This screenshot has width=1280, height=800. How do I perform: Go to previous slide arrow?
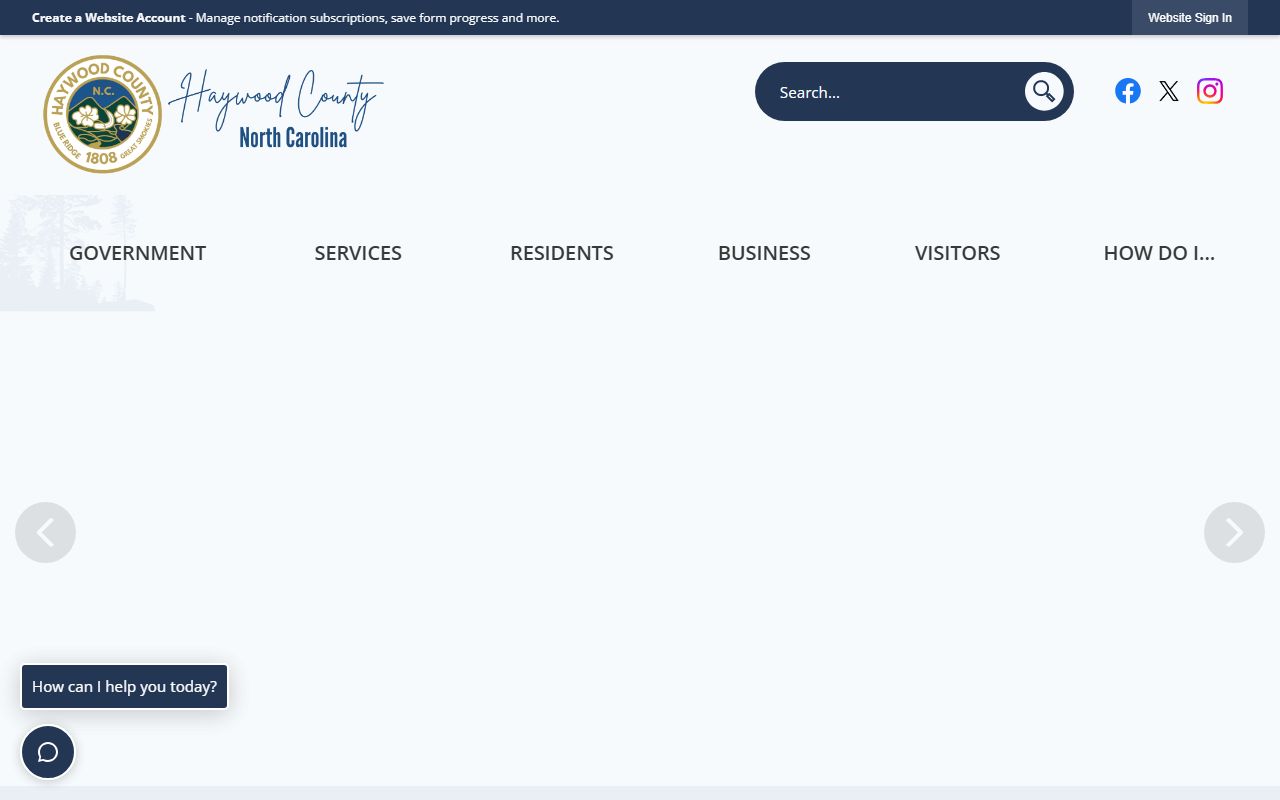(45, 532)
